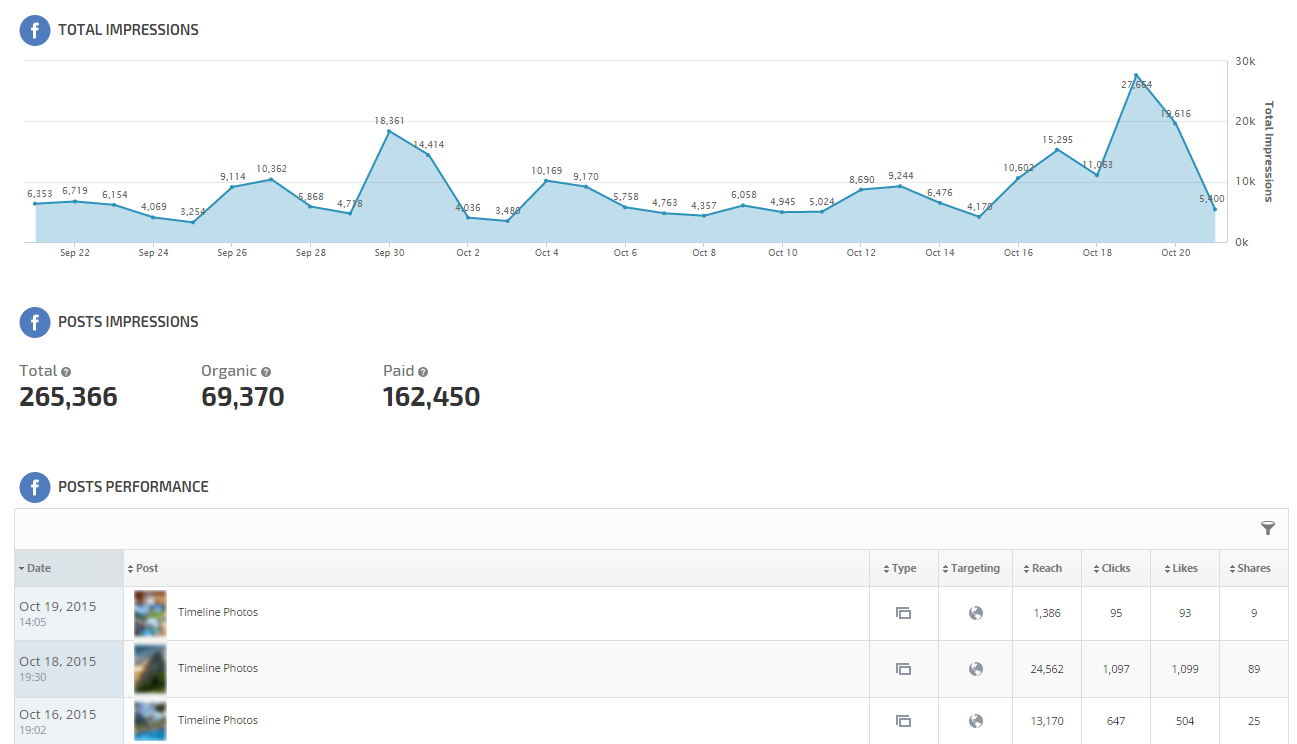Image resolution: width=1297 pixels, height=744 pixels.
Task: Click help icon next to Organic
Action: (x=266, y=372)
